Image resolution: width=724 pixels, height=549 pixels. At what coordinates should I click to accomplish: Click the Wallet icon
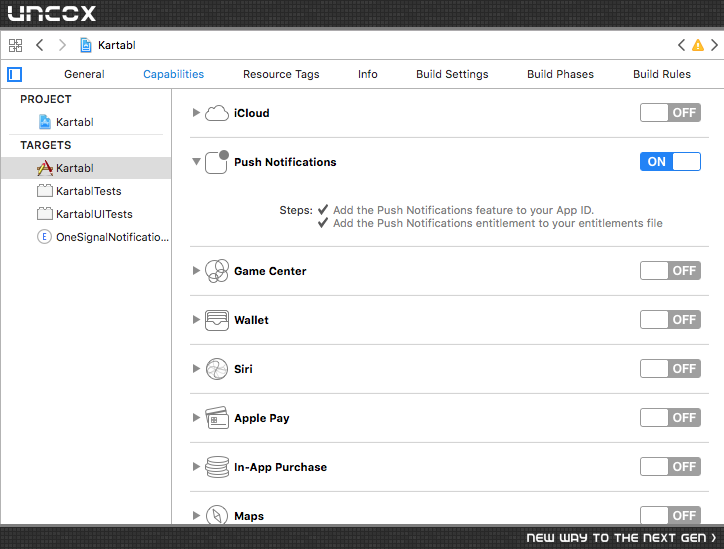pyautogui.click(x=217, y=320)
